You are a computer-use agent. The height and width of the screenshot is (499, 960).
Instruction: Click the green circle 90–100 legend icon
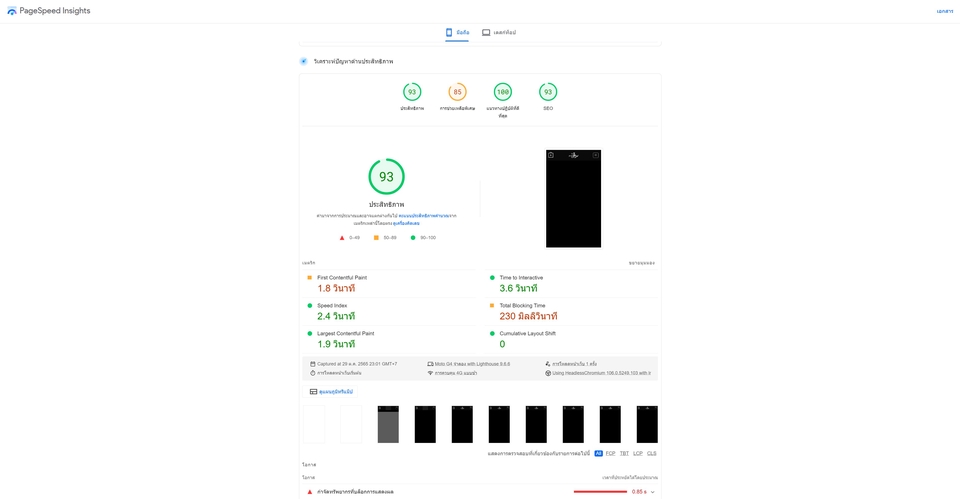coord(413,238)
